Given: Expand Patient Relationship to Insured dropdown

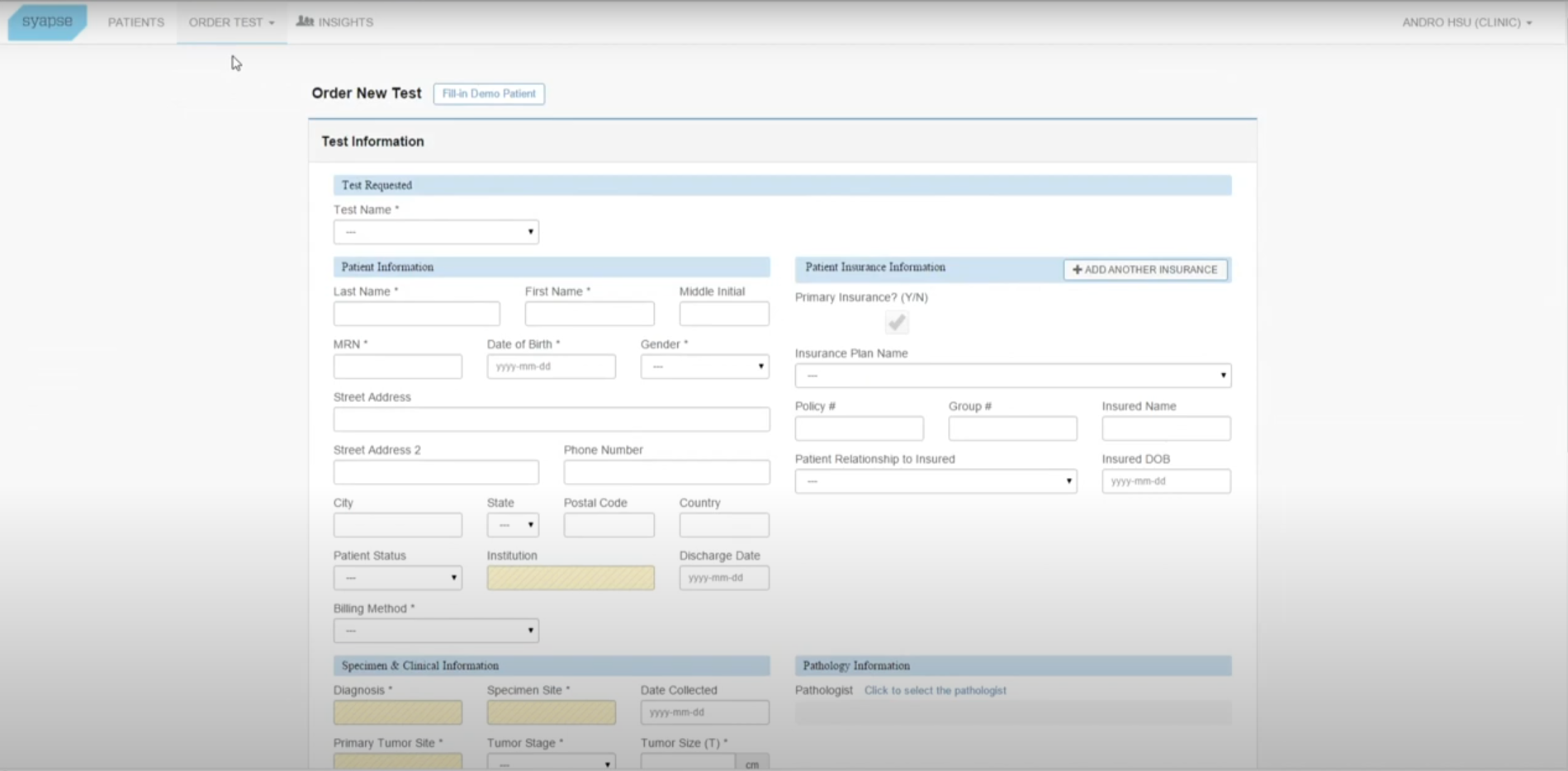Looking at the screenshot, I should (936, 481).
